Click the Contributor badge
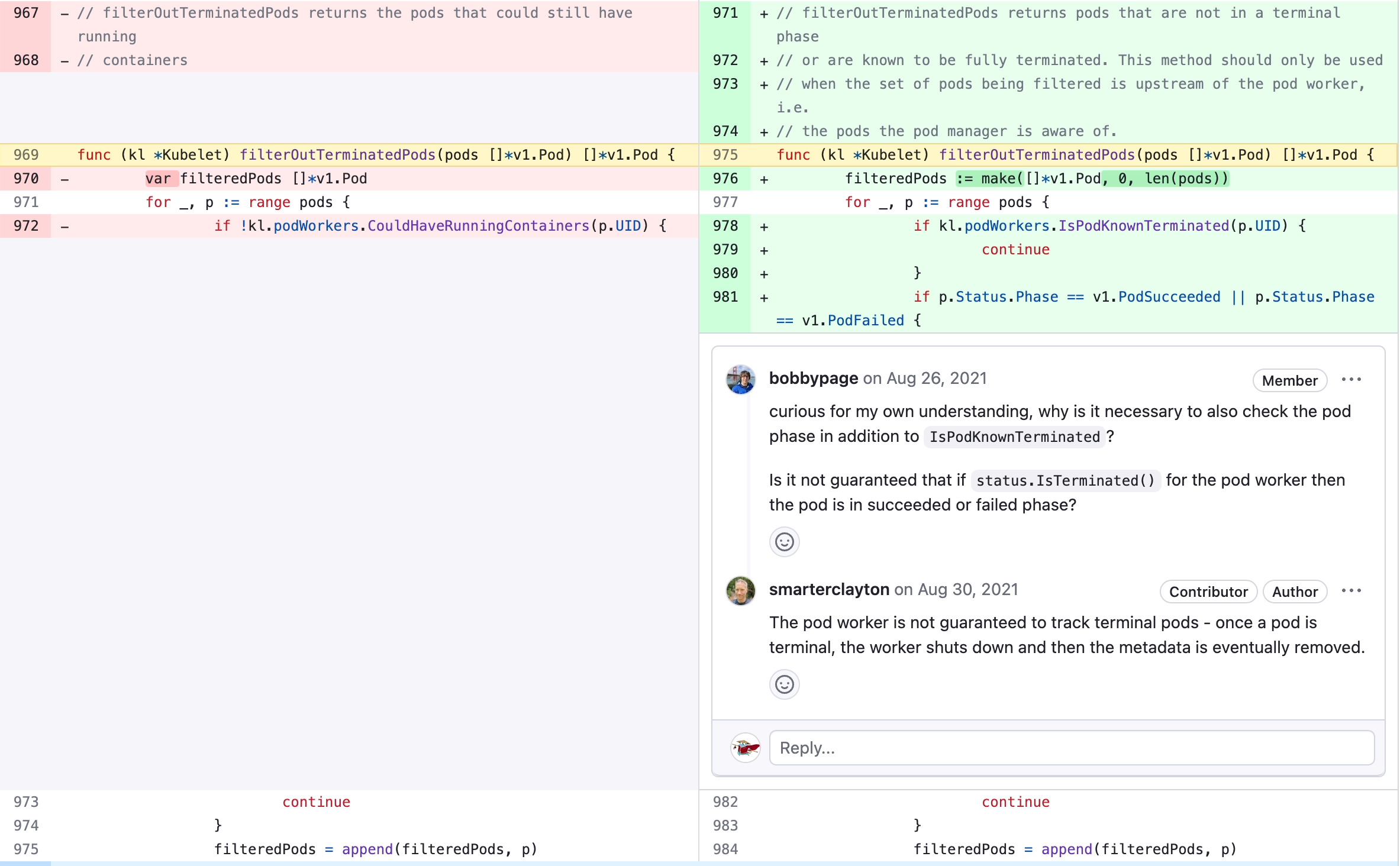1400x866 pixels. (x=1208, y=591)
